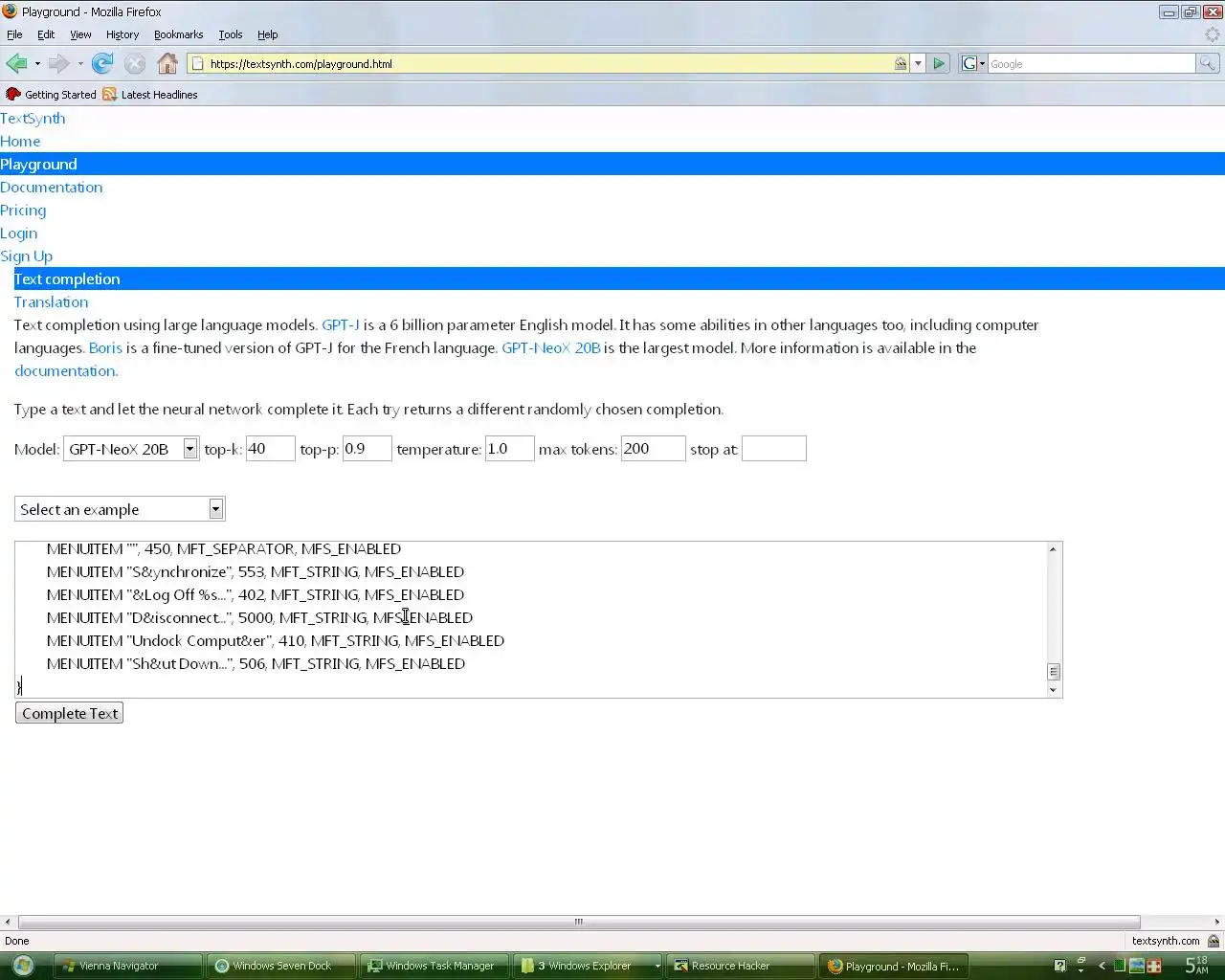The height and width of the screenshot is (980, 1225).
Task: Go to the Home link
Action: (20, 142)
